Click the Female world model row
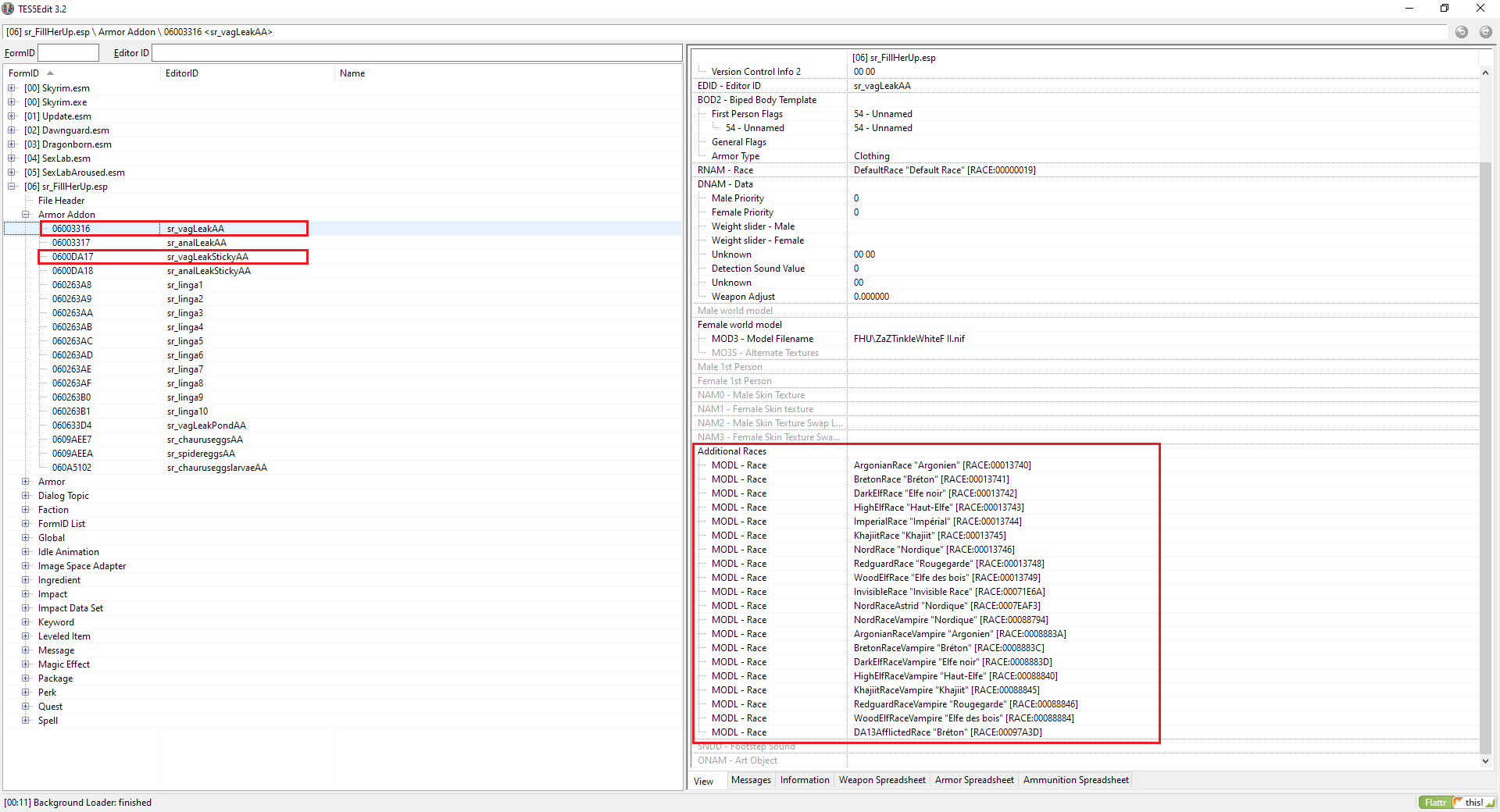Screen dimensions: 1500x812 tap(1086, 325)
